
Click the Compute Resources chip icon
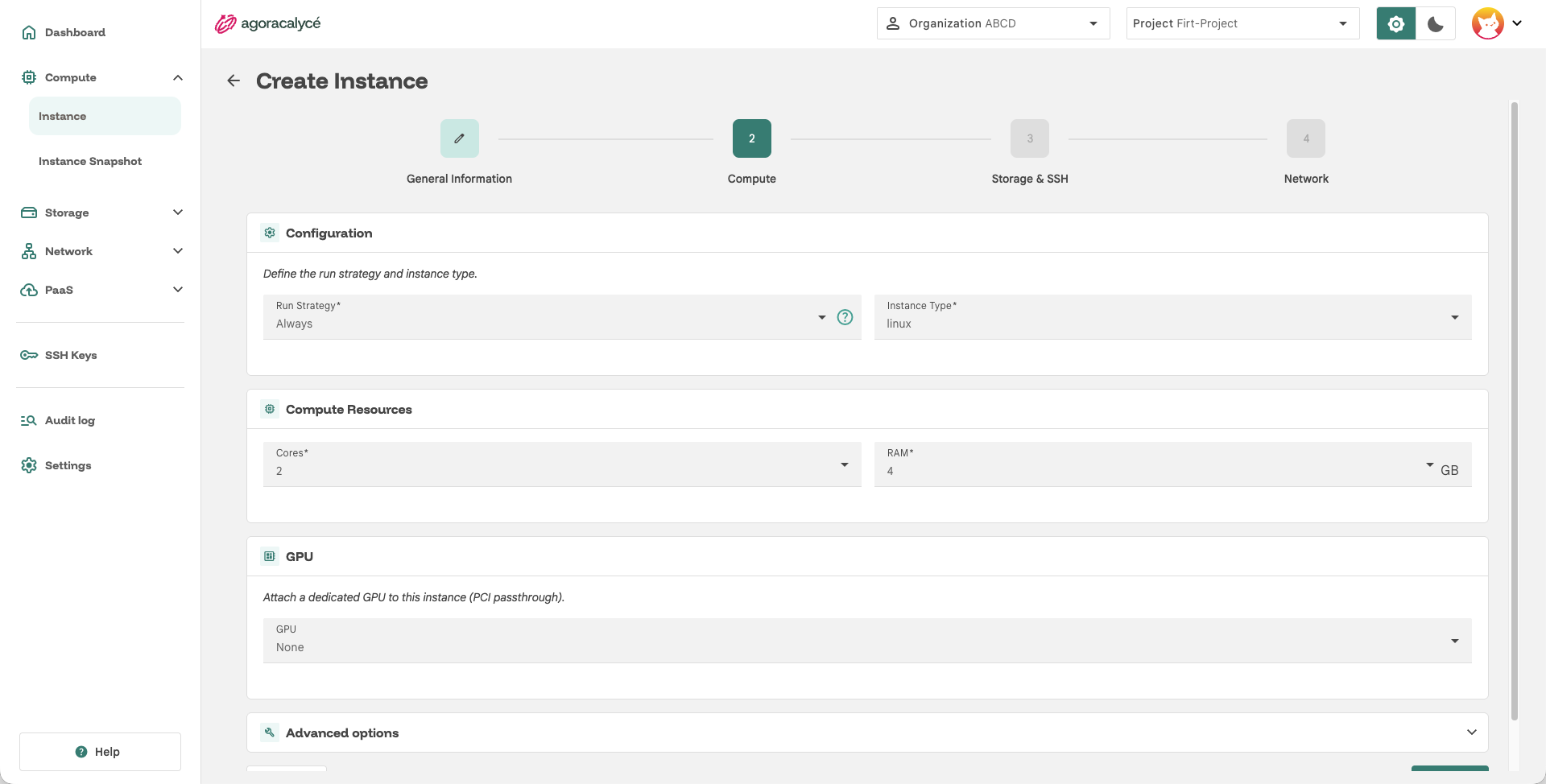coord(270,409)
